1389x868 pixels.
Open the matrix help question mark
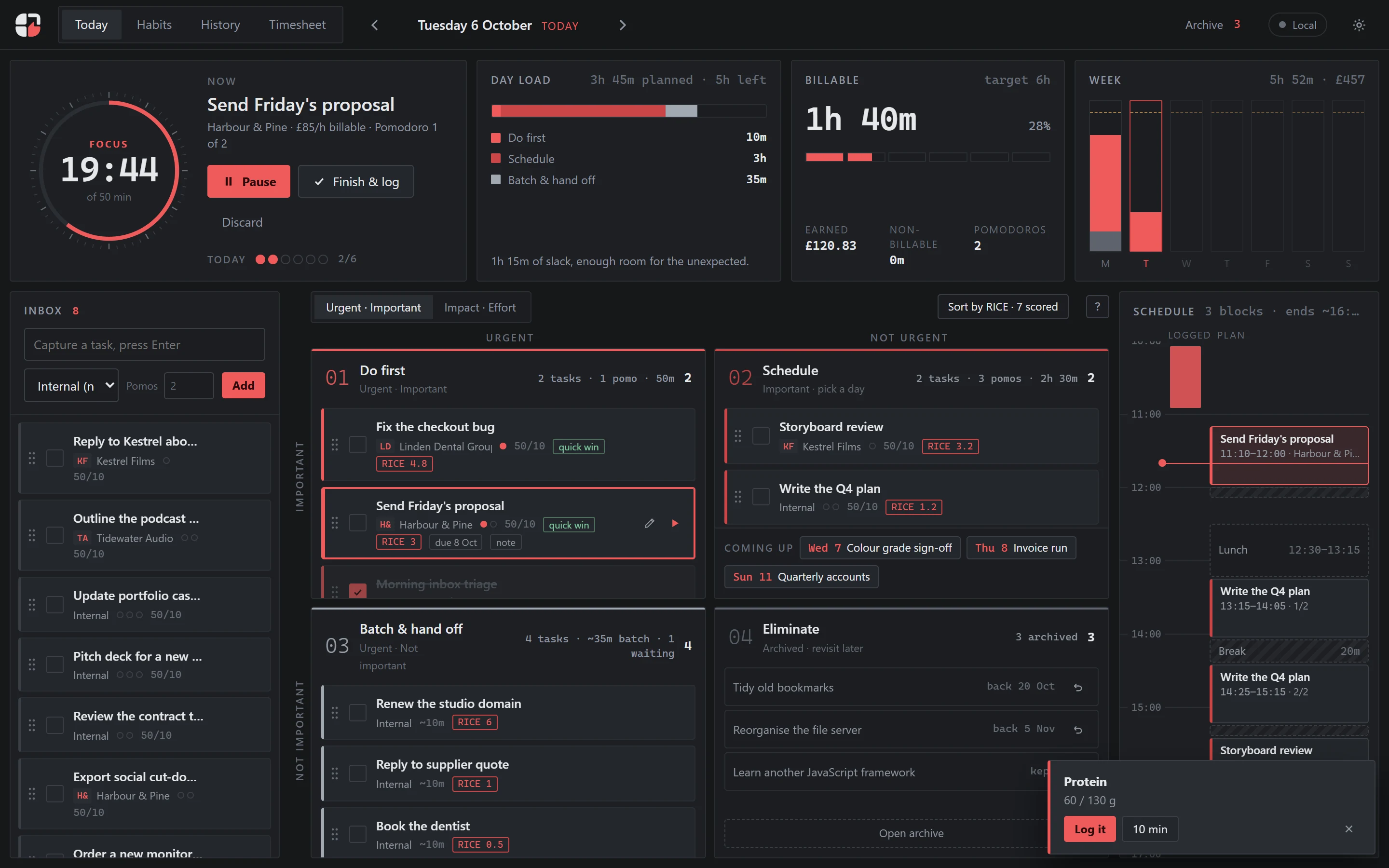tap(1097, 307)
